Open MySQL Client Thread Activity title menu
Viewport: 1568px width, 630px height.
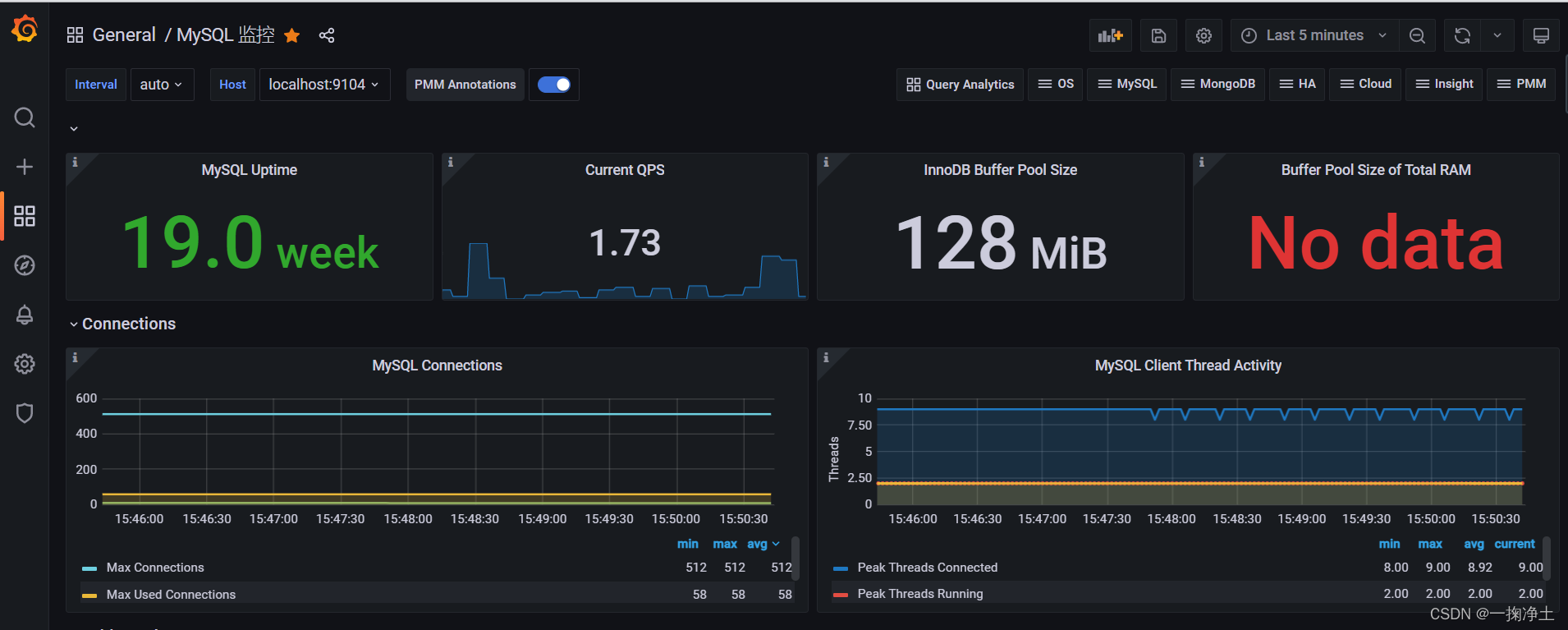click(x=1188, y=366)
